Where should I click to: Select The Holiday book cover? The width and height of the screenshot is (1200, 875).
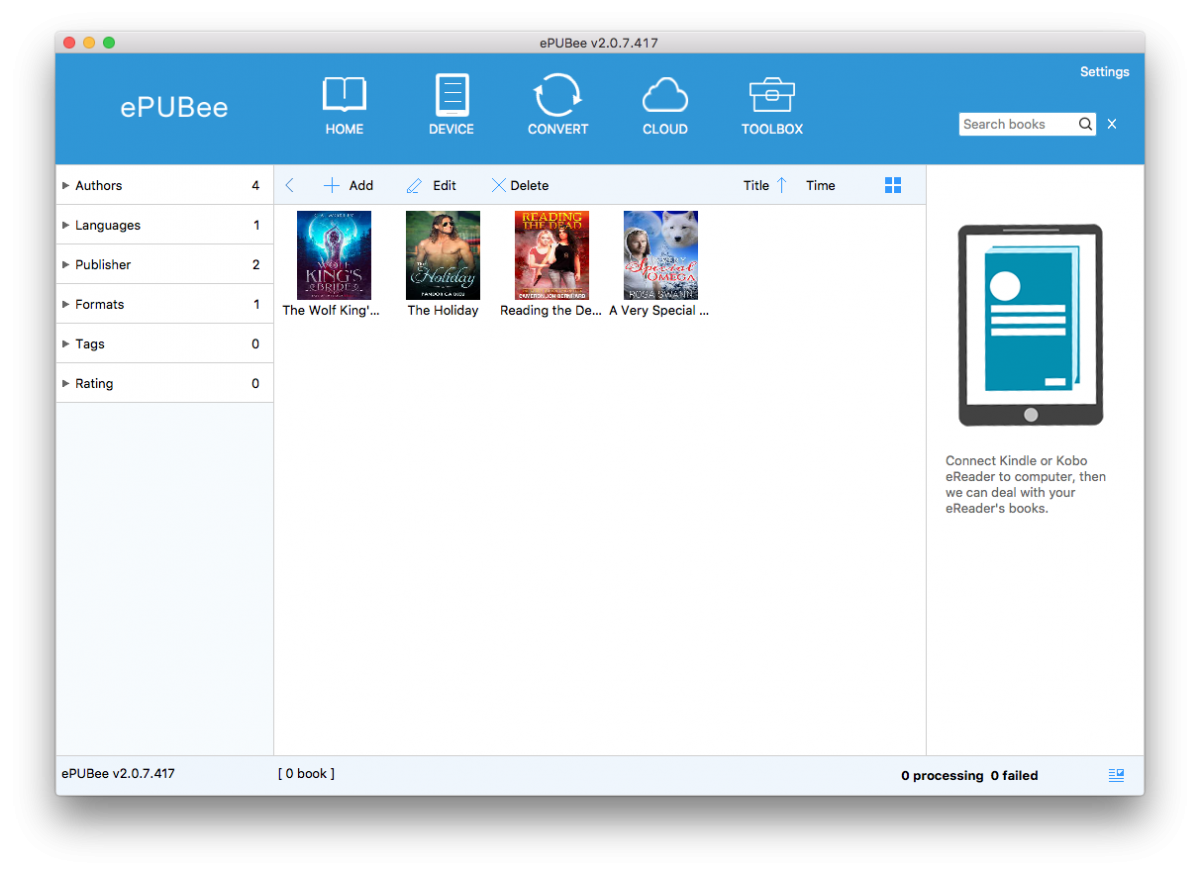coord(443,255)
